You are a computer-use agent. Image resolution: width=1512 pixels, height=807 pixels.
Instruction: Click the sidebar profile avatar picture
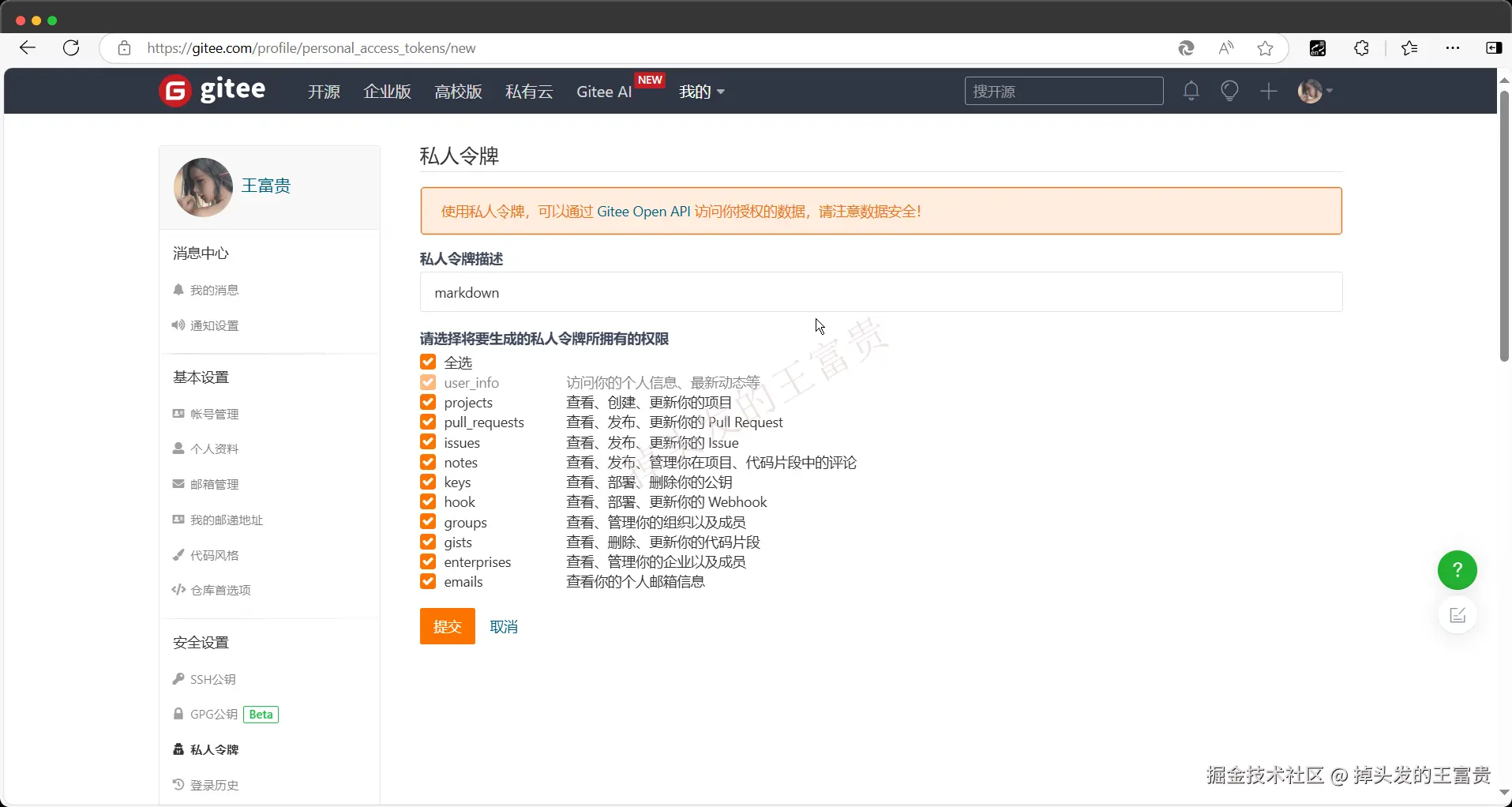[204, 187]
